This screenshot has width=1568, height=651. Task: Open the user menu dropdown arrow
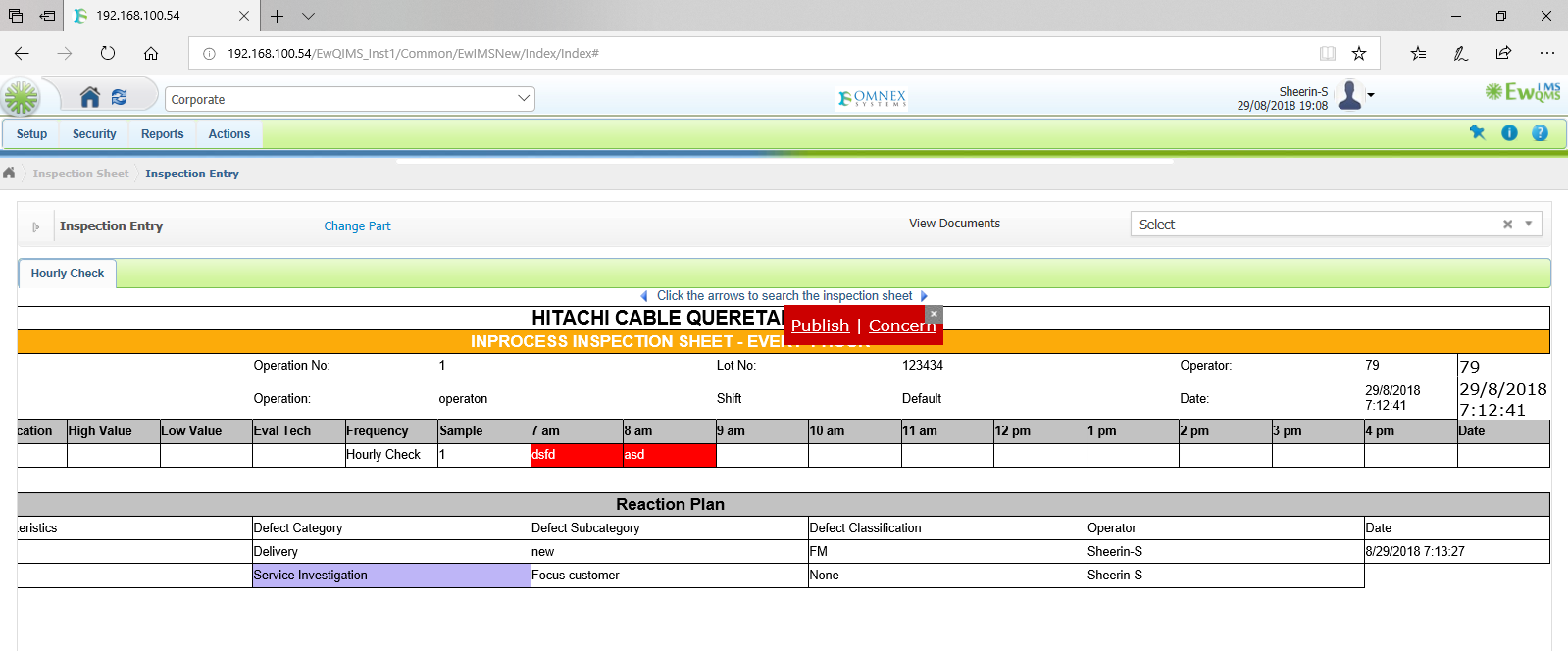1371,95
